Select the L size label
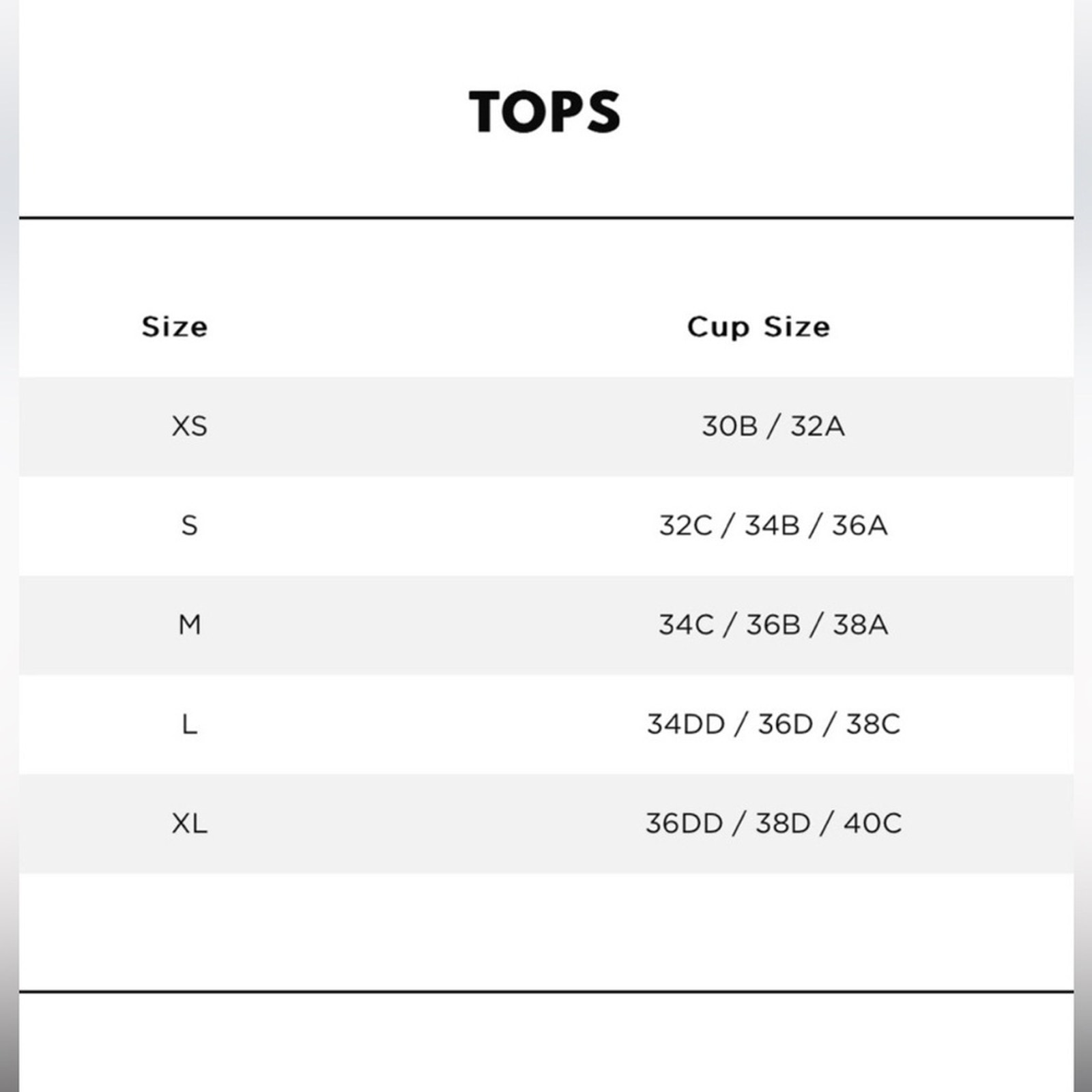The width and height of the screenshot is (1092, 1092). pos(189,724)
